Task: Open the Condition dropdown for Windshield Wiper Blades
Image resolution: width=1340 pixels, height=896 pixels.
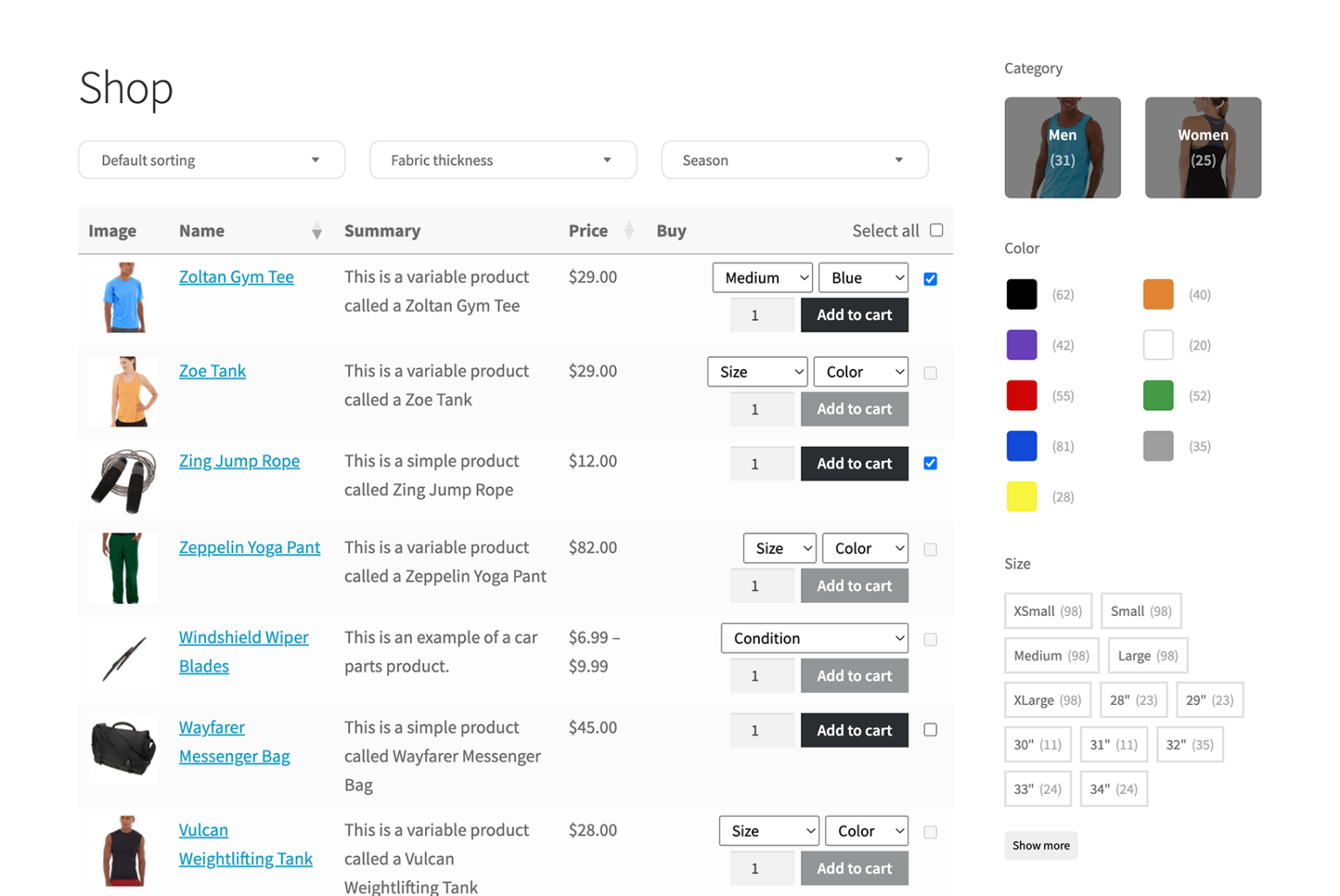Action: [x=813, y=638]
